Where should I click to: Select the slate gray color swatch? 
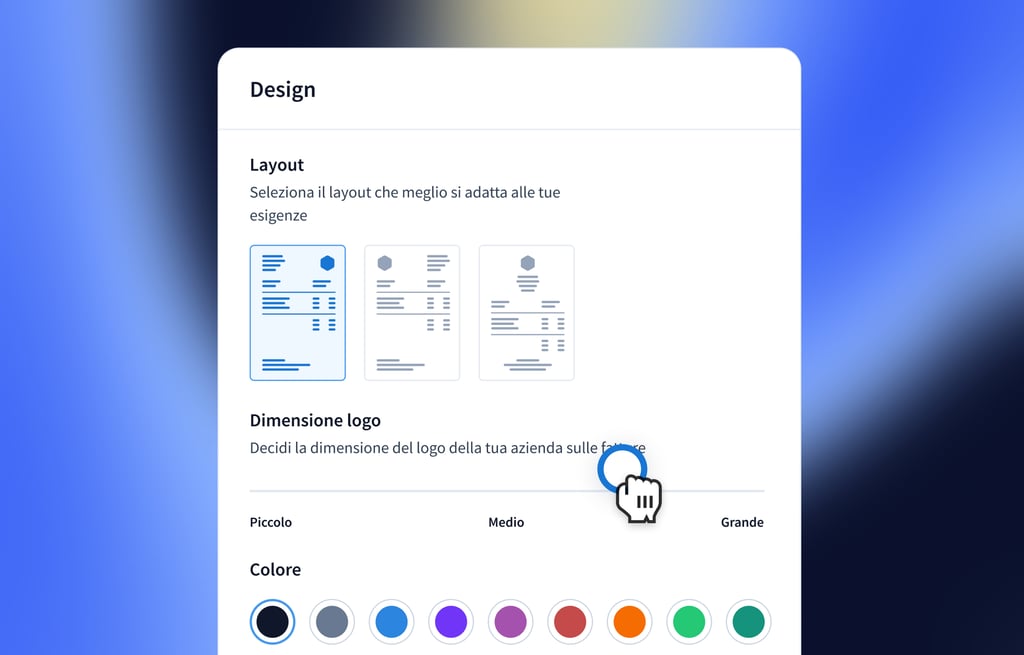(332, 622)
